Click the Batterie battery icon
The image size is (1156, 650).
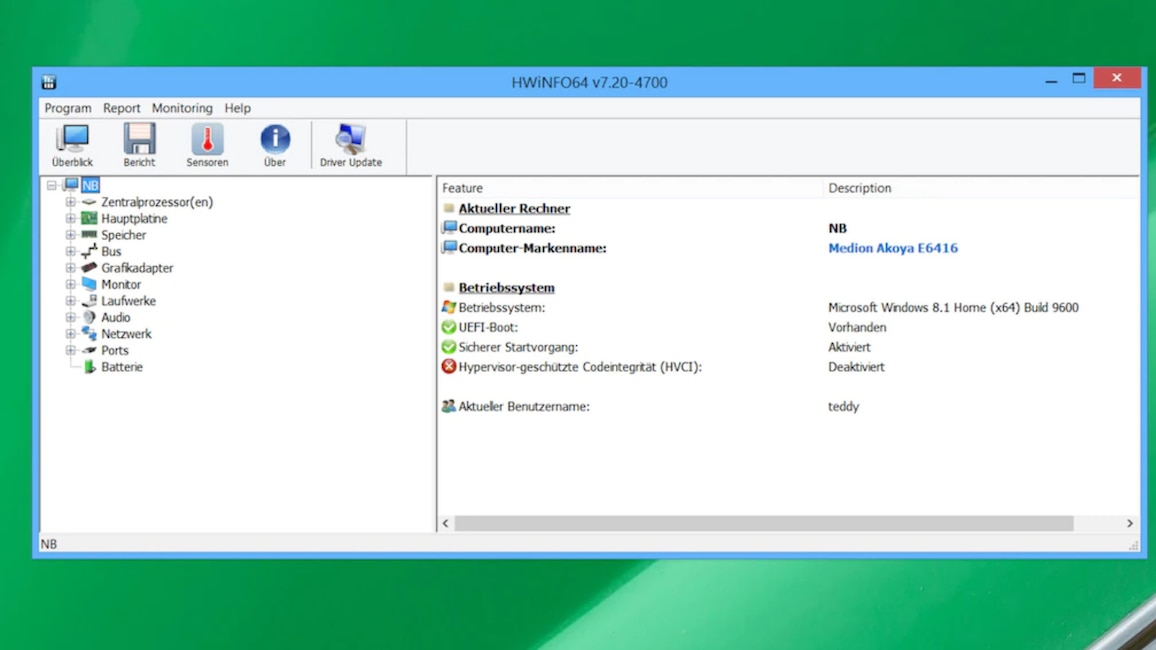[x=89, y=366]
